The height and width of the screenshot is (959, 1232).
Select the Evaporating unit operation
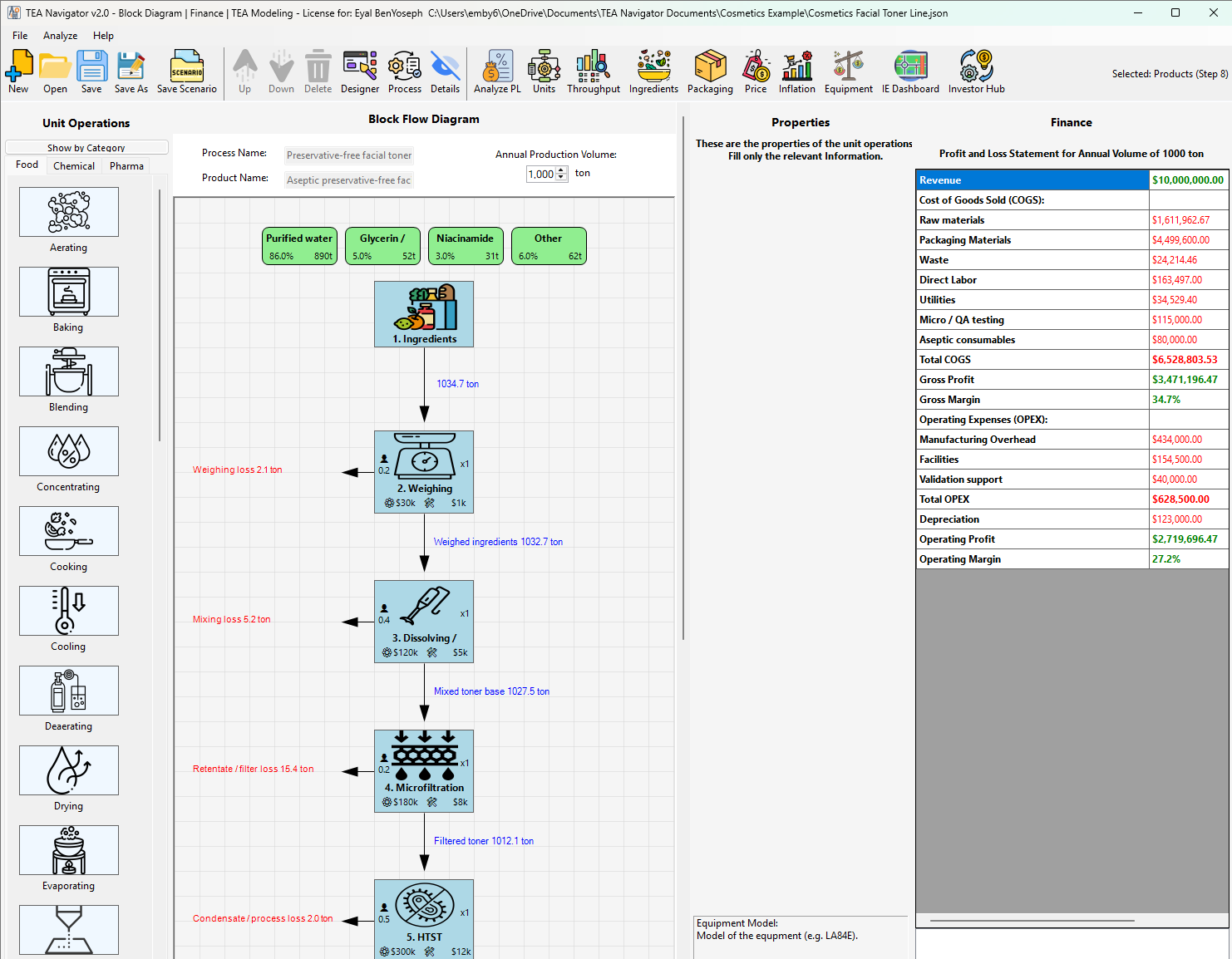point(69,850)
